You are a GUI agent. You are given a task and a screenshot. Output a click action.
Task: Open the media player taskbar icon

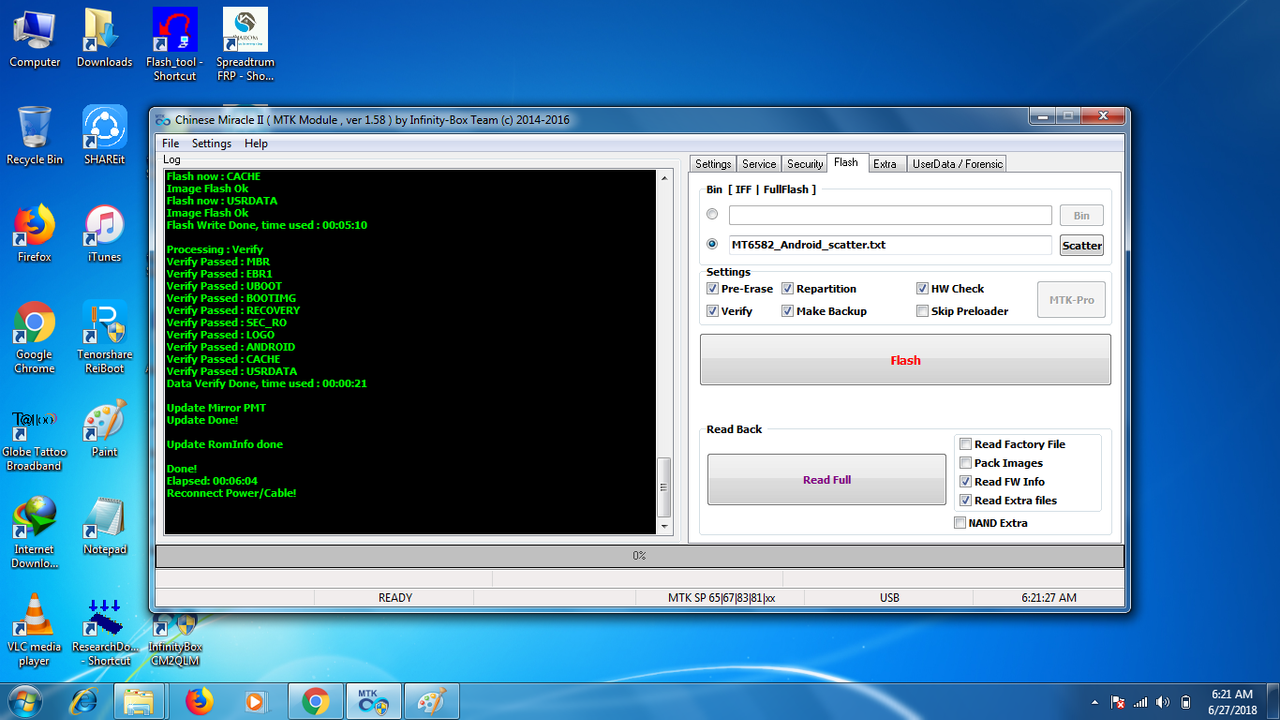point(255,701)
